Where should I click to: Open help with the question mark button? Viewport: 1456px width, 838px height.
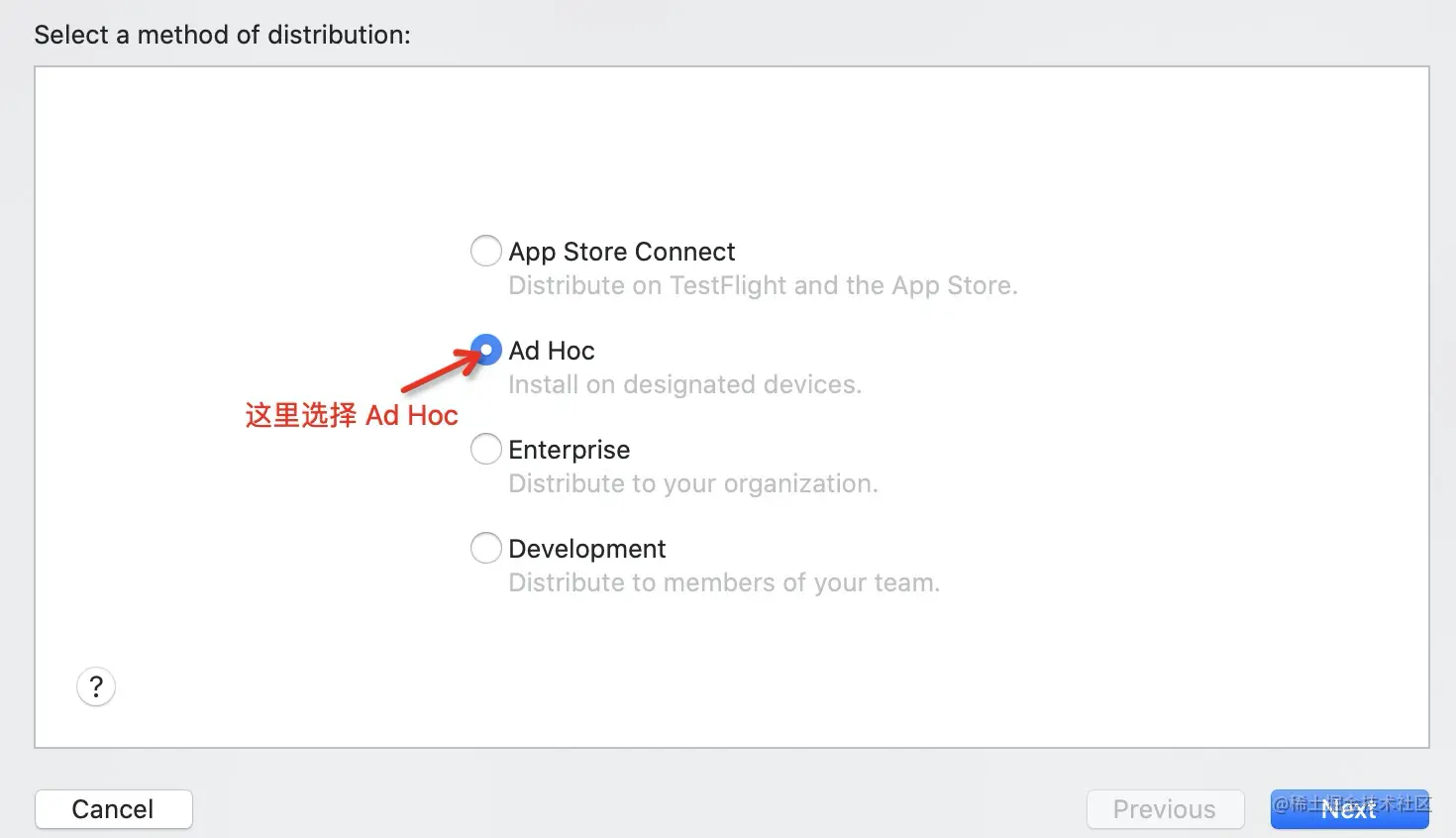(x=96, y=686)
